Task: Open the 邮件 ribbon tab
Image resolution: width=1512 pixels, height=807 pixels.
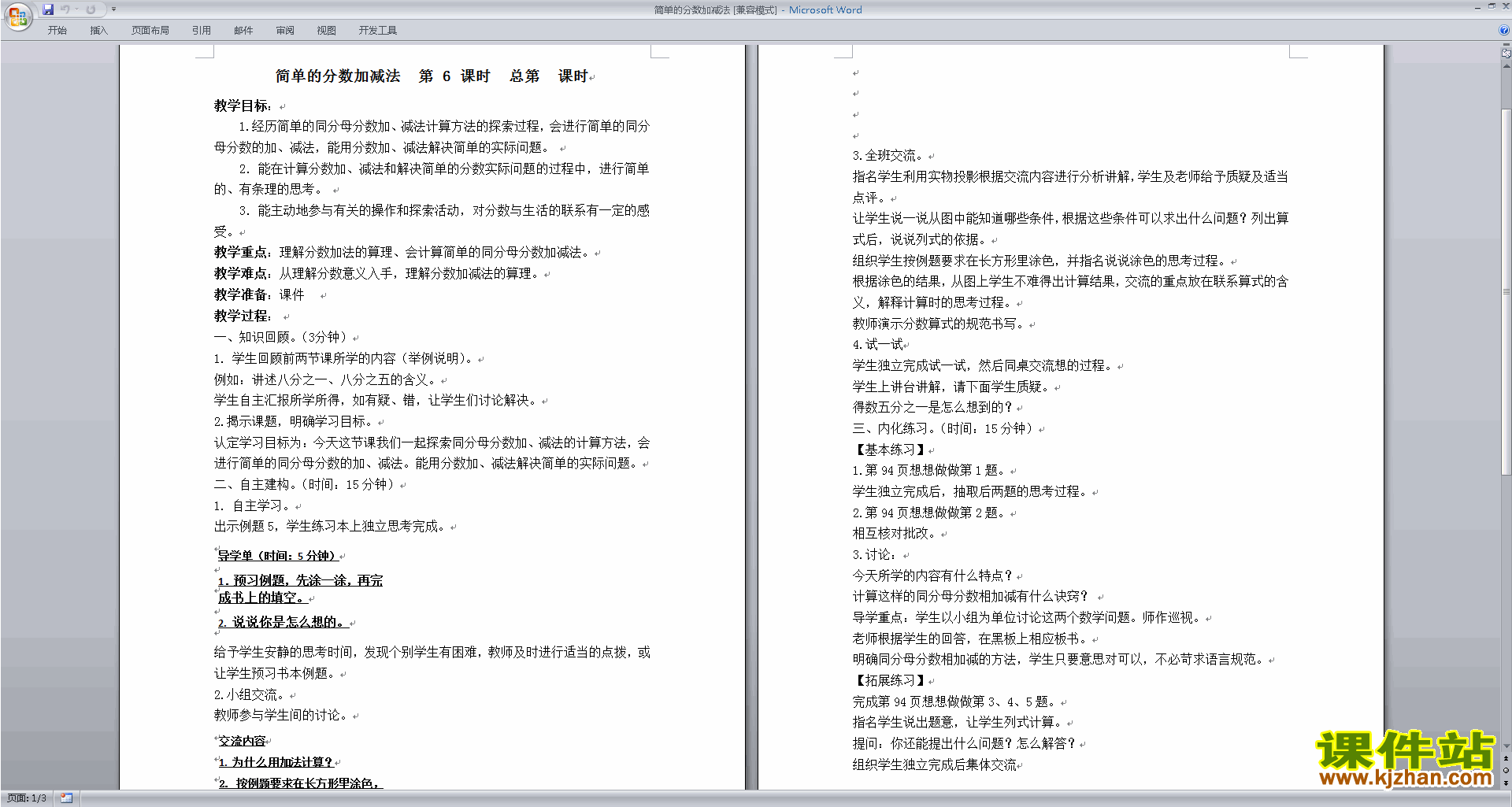Action: [x=243, y=31]
